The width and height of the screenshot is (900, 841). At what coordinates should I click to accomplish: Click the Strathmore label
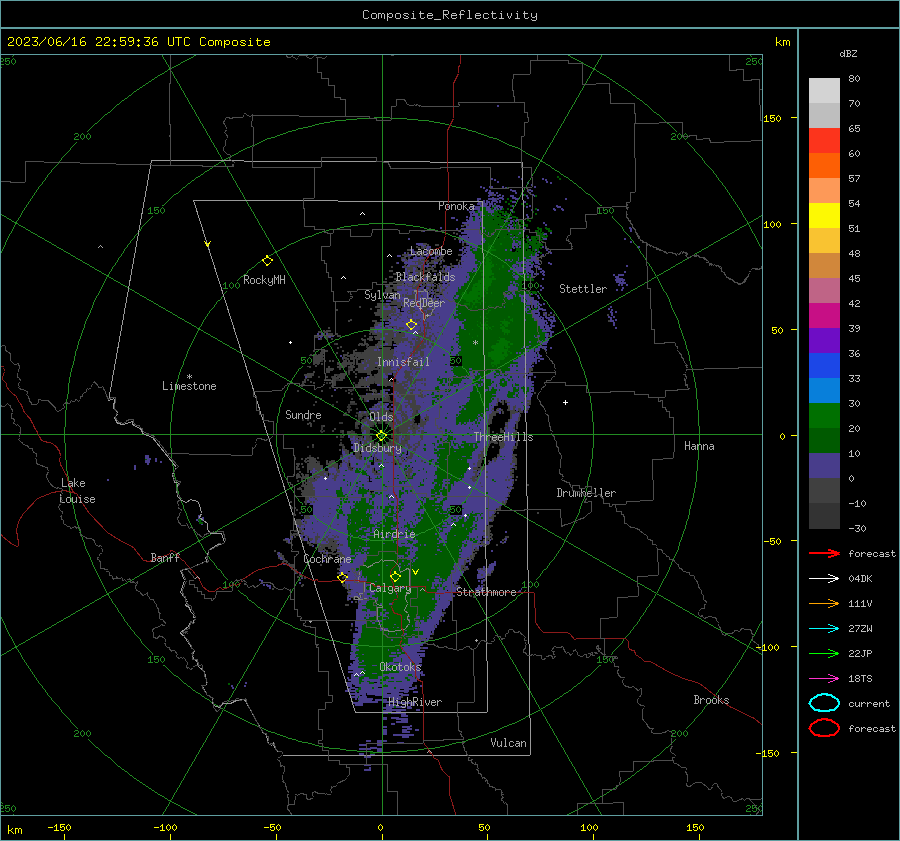pyautogui.click(x=486, y=592)
